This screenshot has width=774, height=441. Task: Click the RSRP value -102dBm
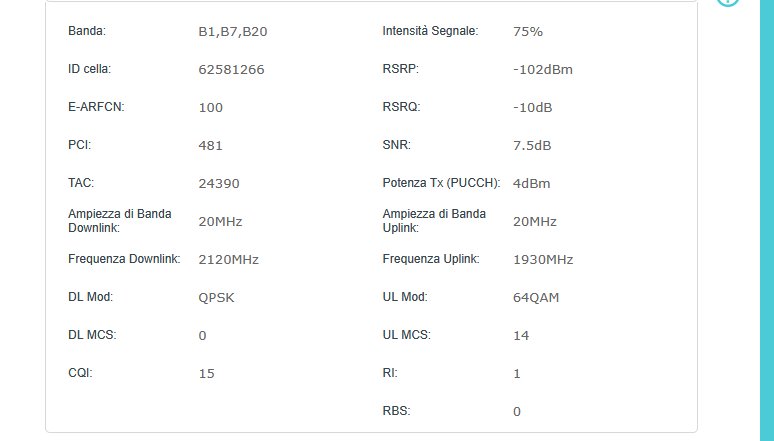(542, 70)
